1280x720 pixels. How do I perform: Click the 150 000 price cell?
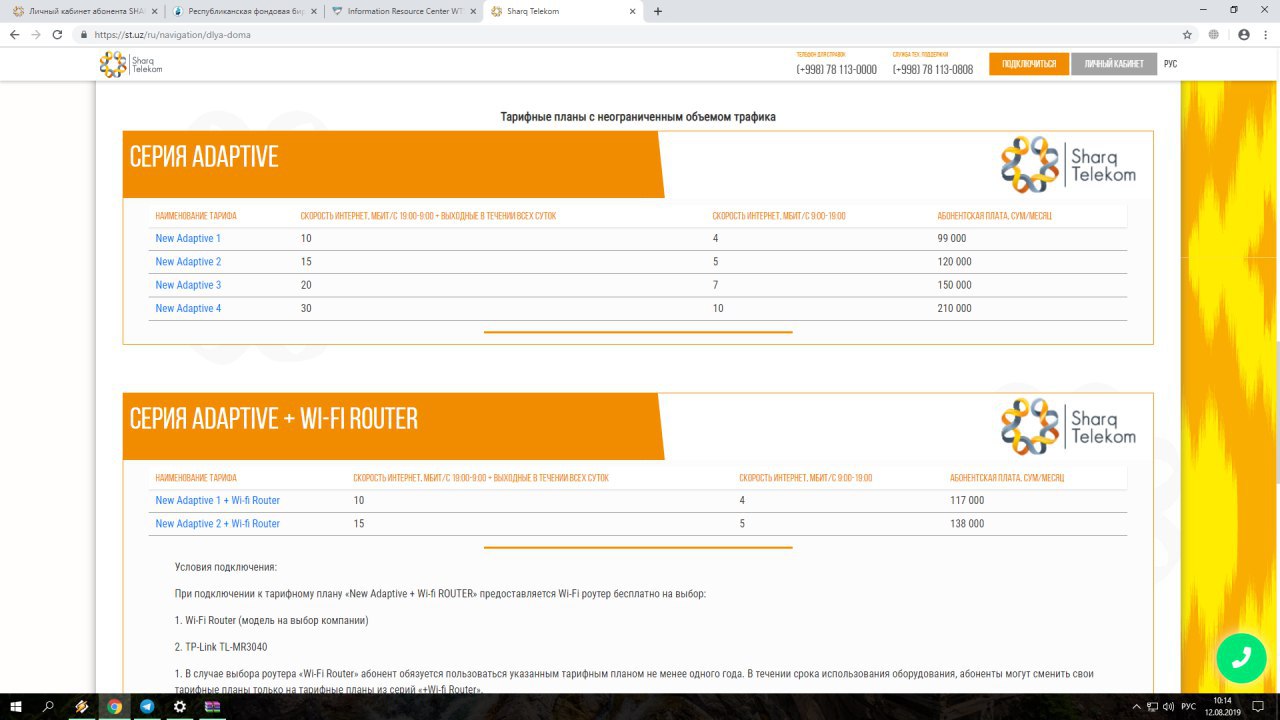click(954, 285)
